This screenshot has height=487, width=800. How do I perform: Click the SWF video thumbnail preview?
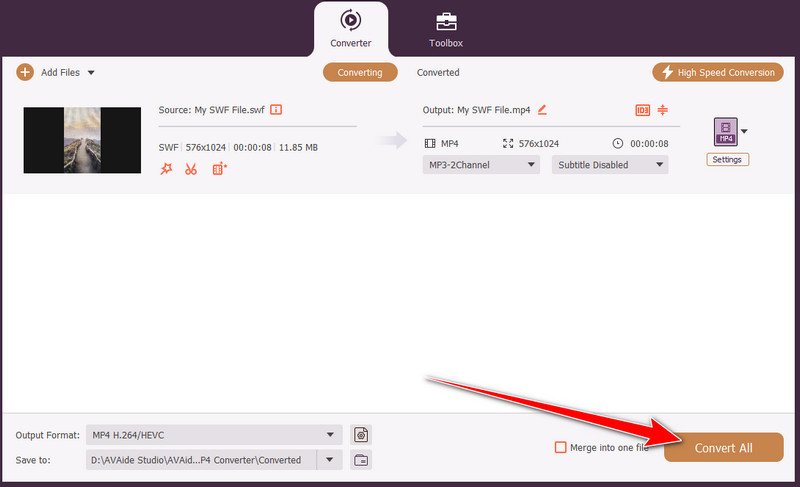82,140
